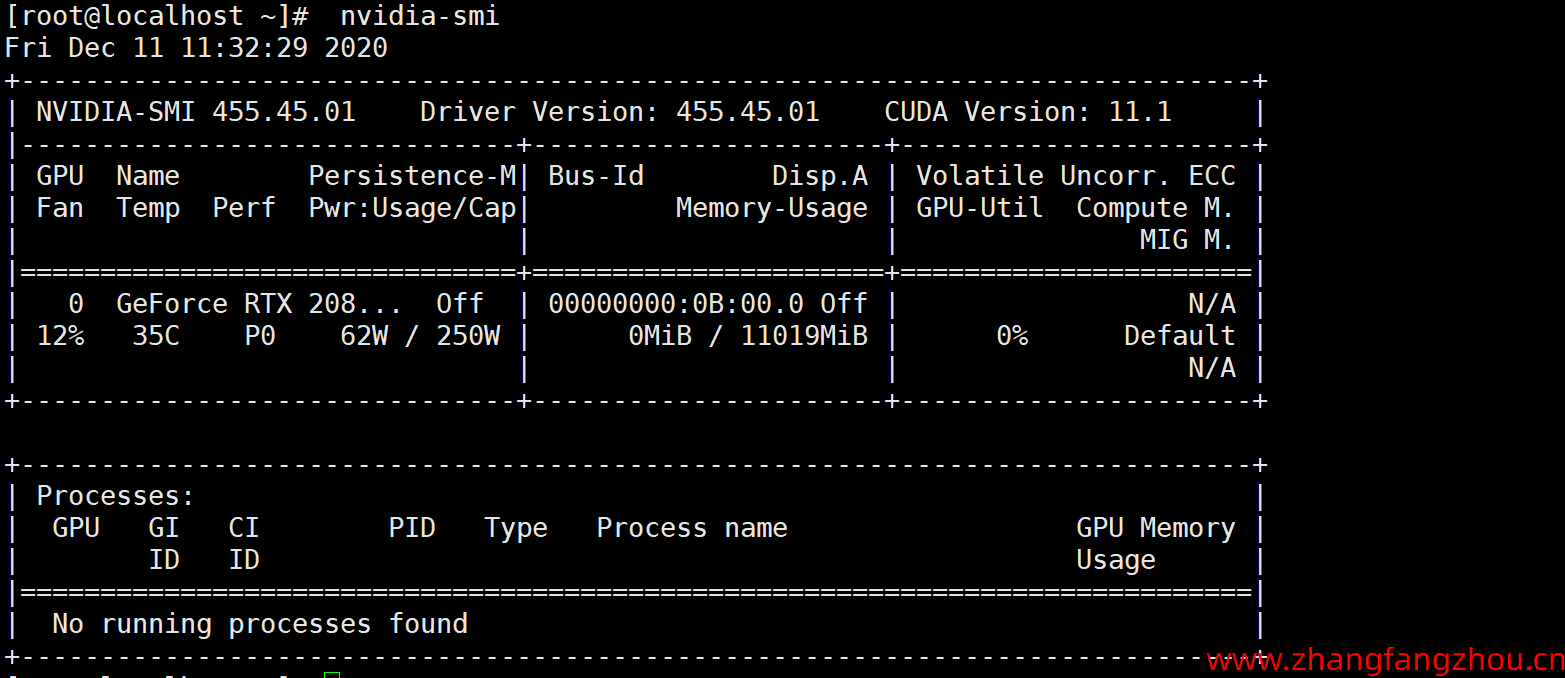Screen dimensions: 1565x678
Task: Select the Default compute mode value
Action: coord(1180,336)
